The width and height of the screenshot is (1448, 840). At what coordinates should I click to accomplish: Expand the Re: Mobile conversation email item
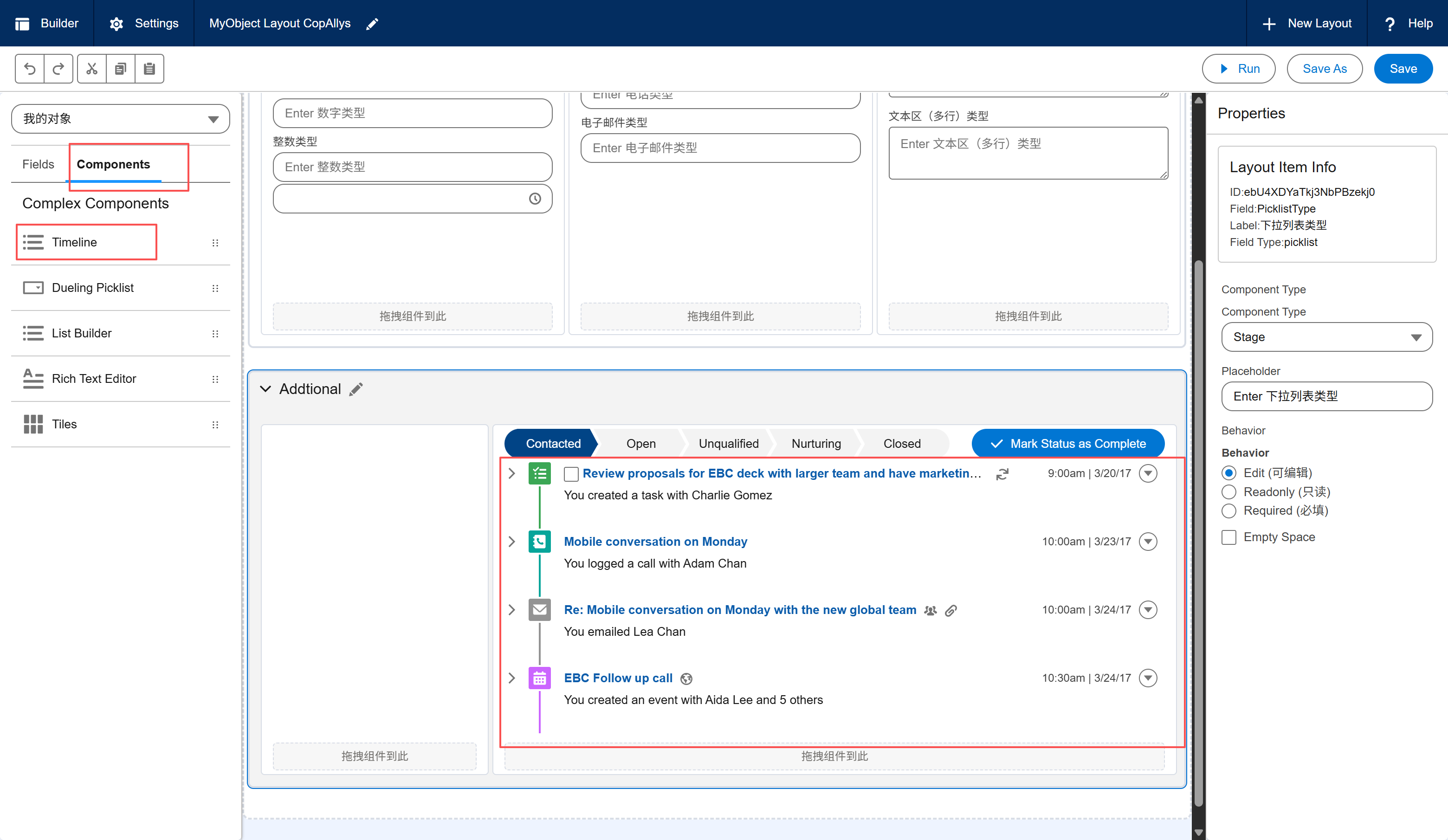tap(511, 610)
